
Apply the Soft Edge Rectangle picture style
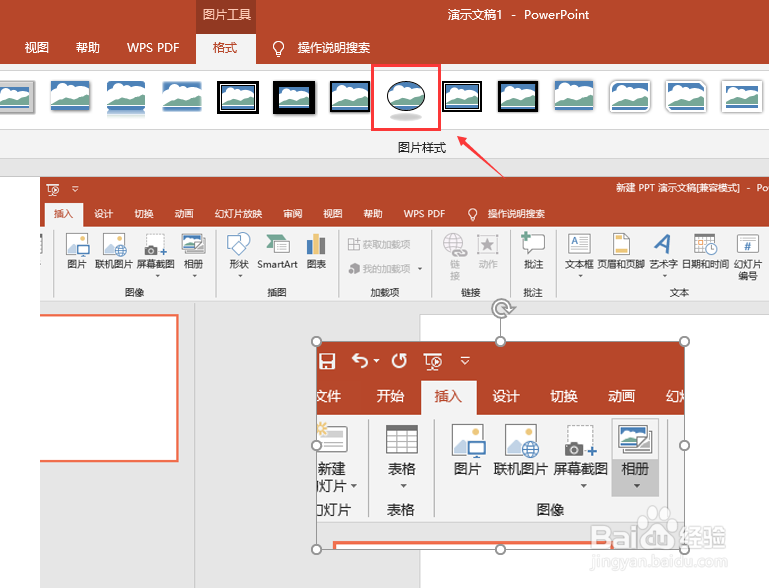182,97
